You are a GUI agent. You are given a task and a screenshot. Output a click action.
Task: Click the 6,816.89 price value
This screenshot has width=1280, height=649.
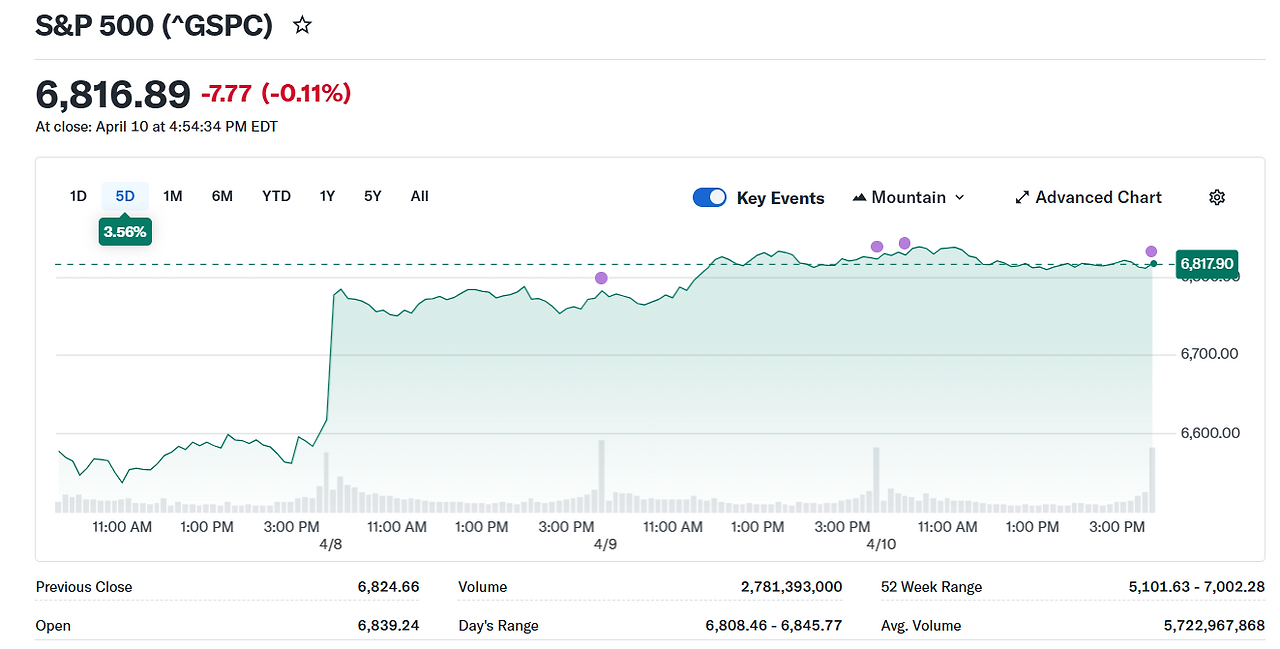[x=113, y=95]
